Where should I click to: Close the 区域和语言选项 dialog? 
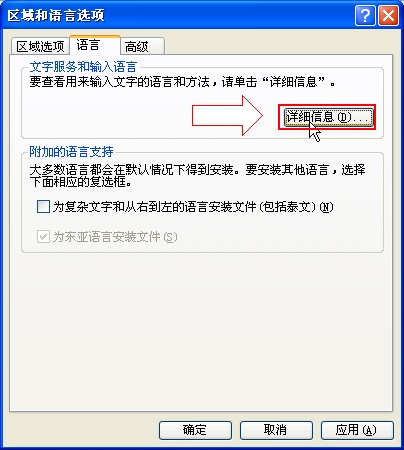pos(388,15)
